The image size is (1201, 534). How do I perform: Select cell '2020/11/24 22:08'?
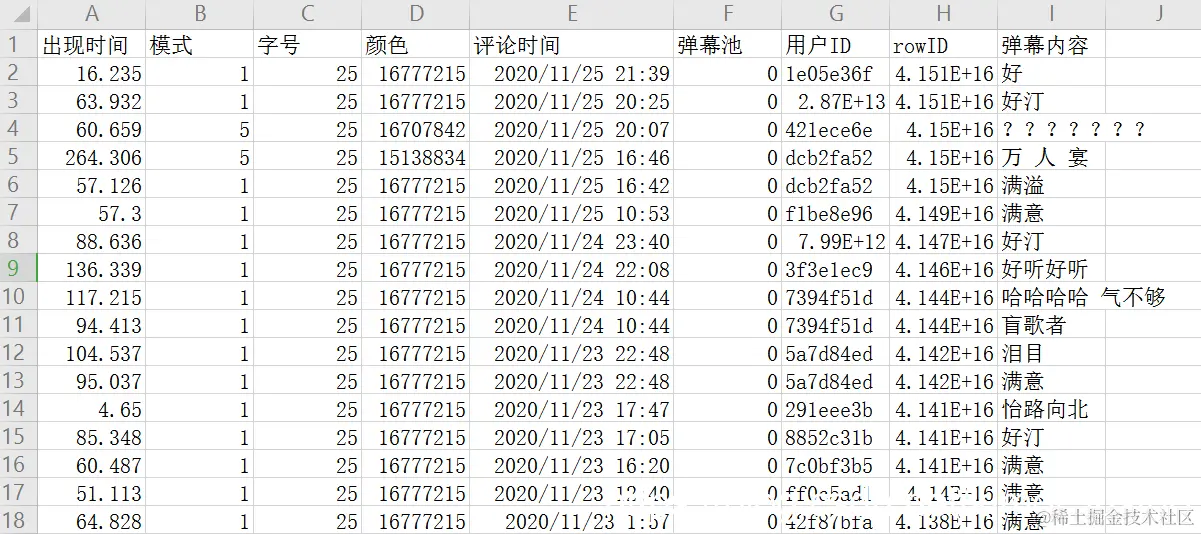point(572,269)
